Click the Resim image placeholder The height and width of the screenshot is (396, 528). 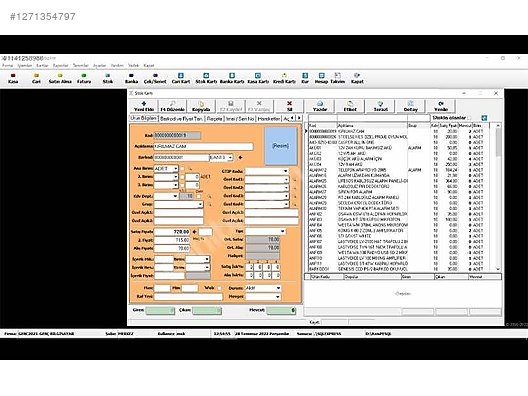click(280, 146)
